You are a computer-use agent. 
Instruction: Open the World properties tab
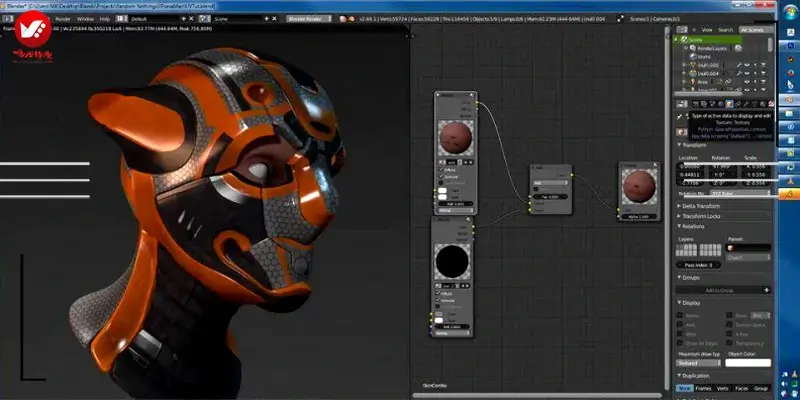720,104
